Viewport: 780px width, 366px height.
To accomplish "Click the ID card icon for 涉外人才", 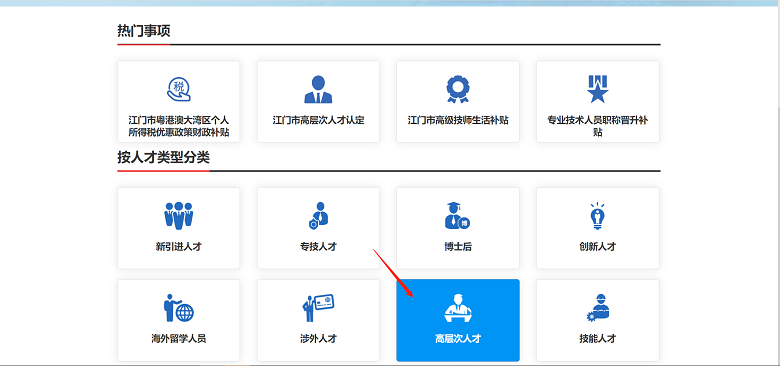I will pos(318,308).
